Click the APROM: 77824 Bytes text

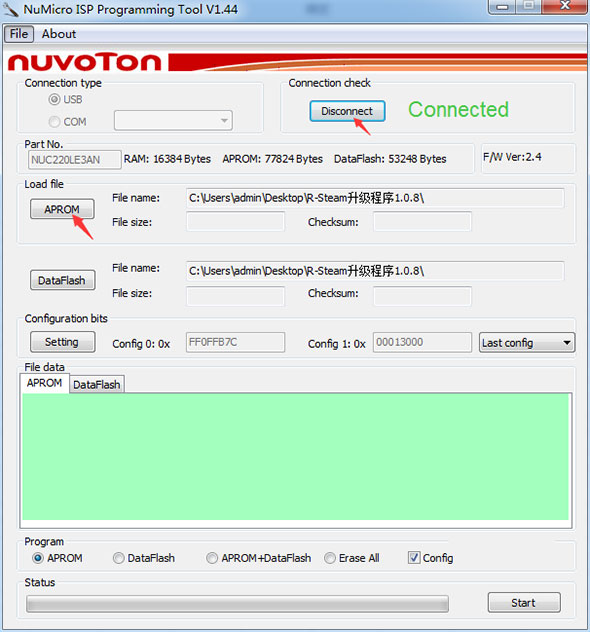[272, 159]
